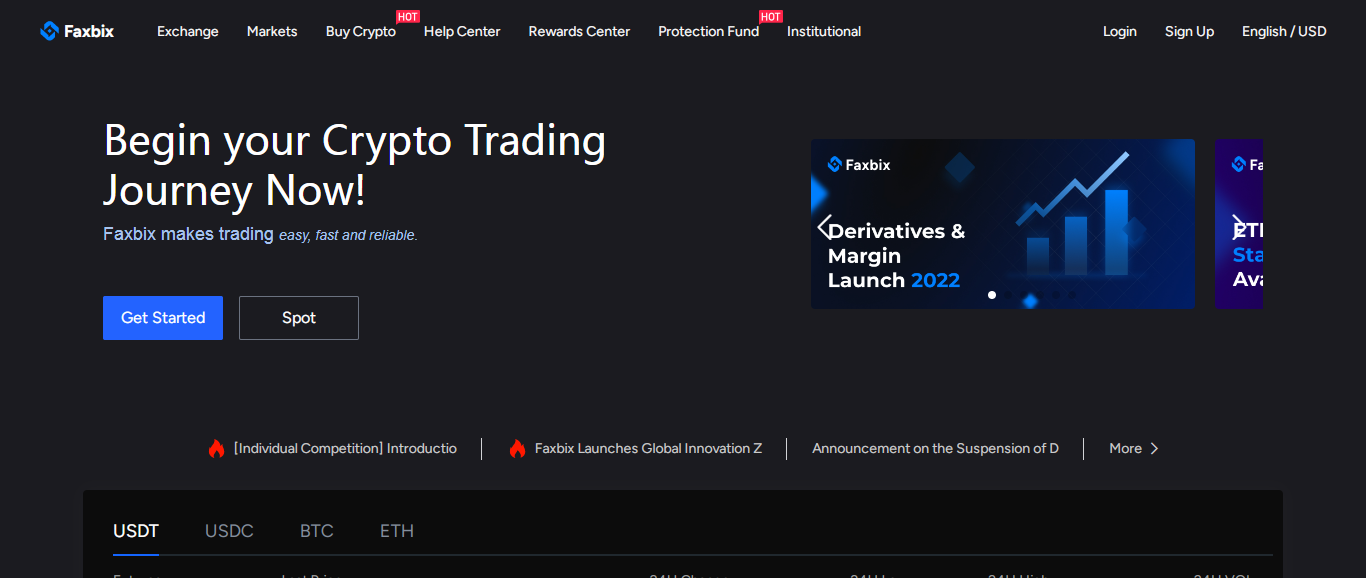1366x578 pixels.
Task: Go to Markets in the navigation bar
Action: coord(272,31)
